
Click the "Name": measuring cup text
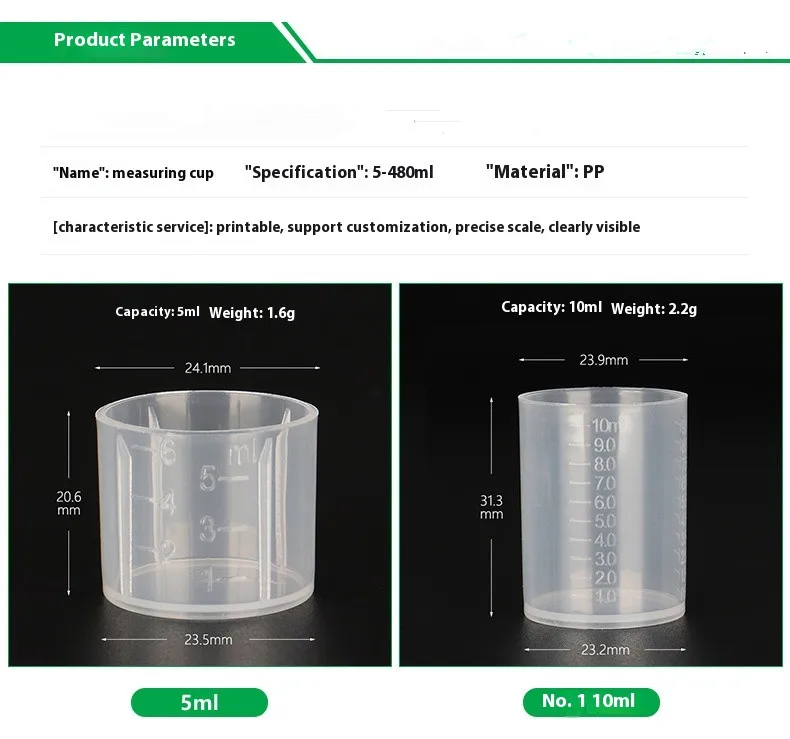coord(133,173)
